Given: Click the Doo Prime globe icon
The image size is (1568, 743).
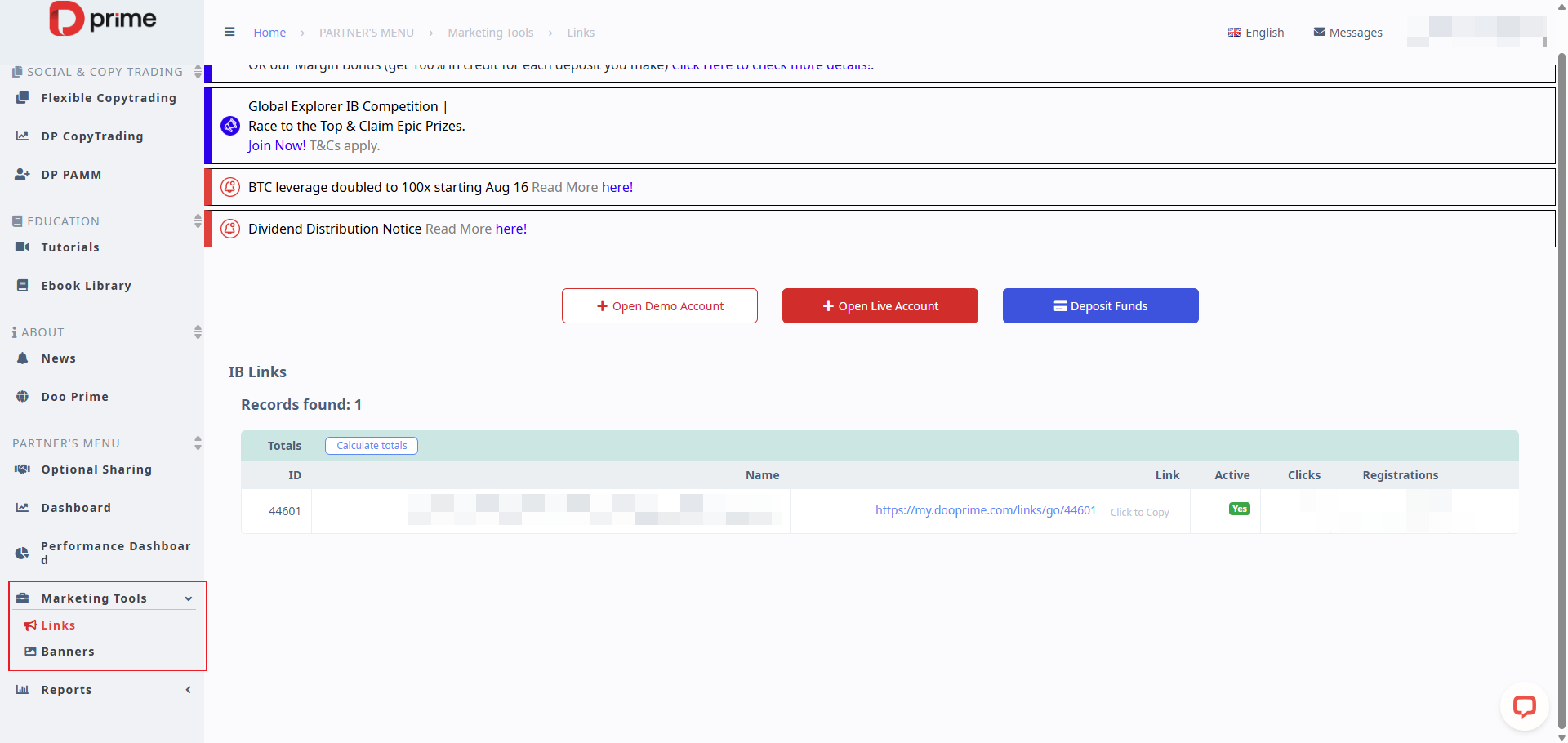Looking at the screenshot, I should 23,397.
